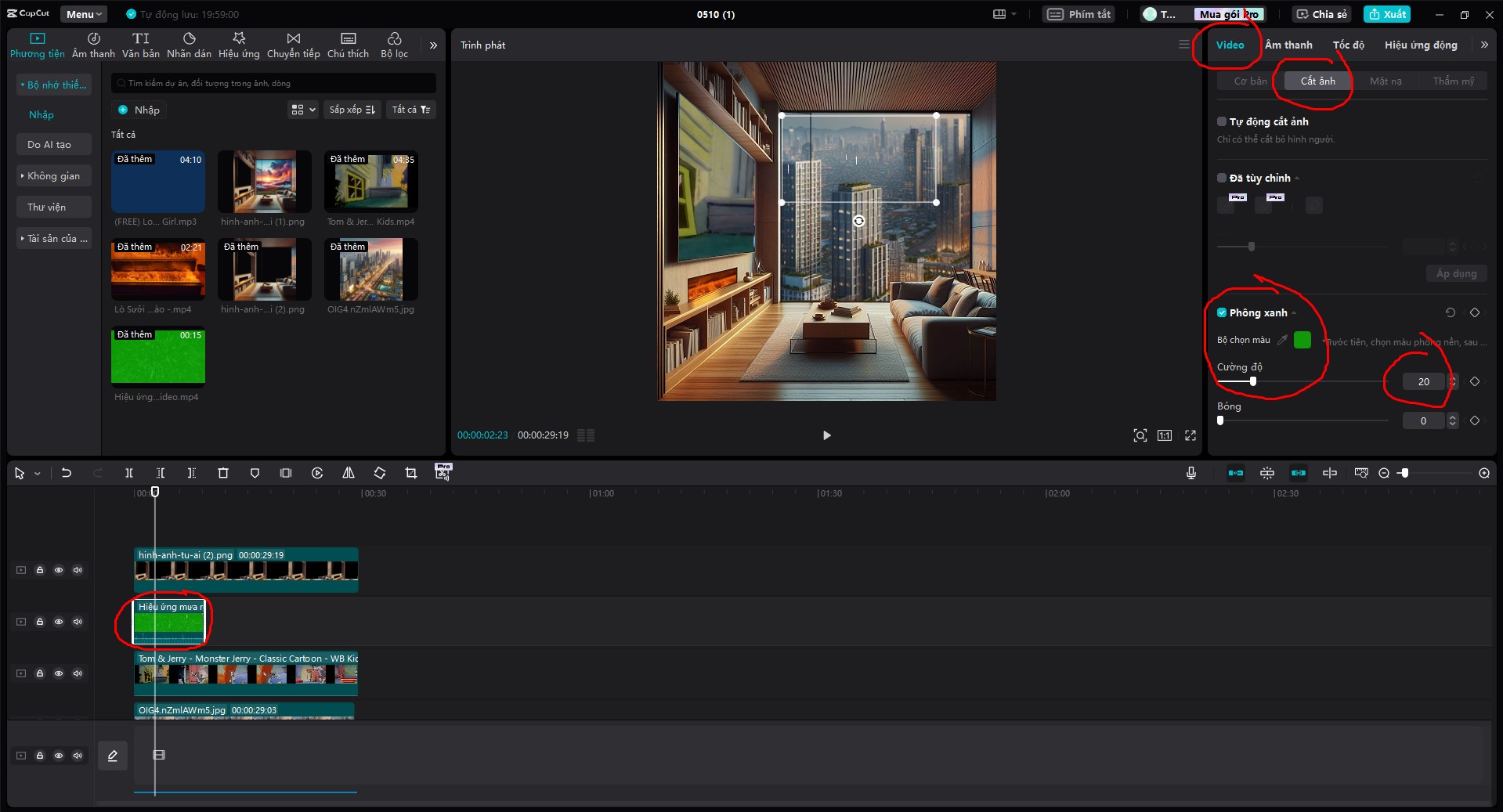
Task: Open the Chuyển tiếp transitions tab
Action: point(293,45)
